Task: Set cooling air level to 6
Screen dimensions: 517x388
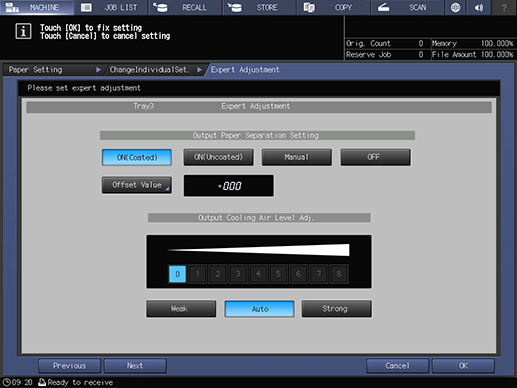Action: click(x=298, y=274)
